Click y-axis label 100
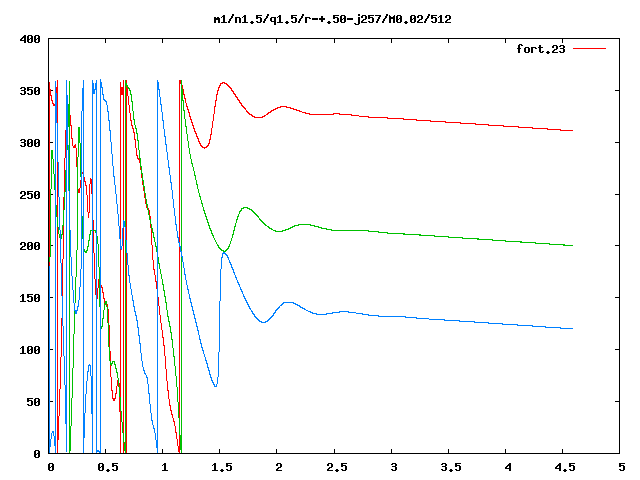The image size is (640, 480). (30, 350)
